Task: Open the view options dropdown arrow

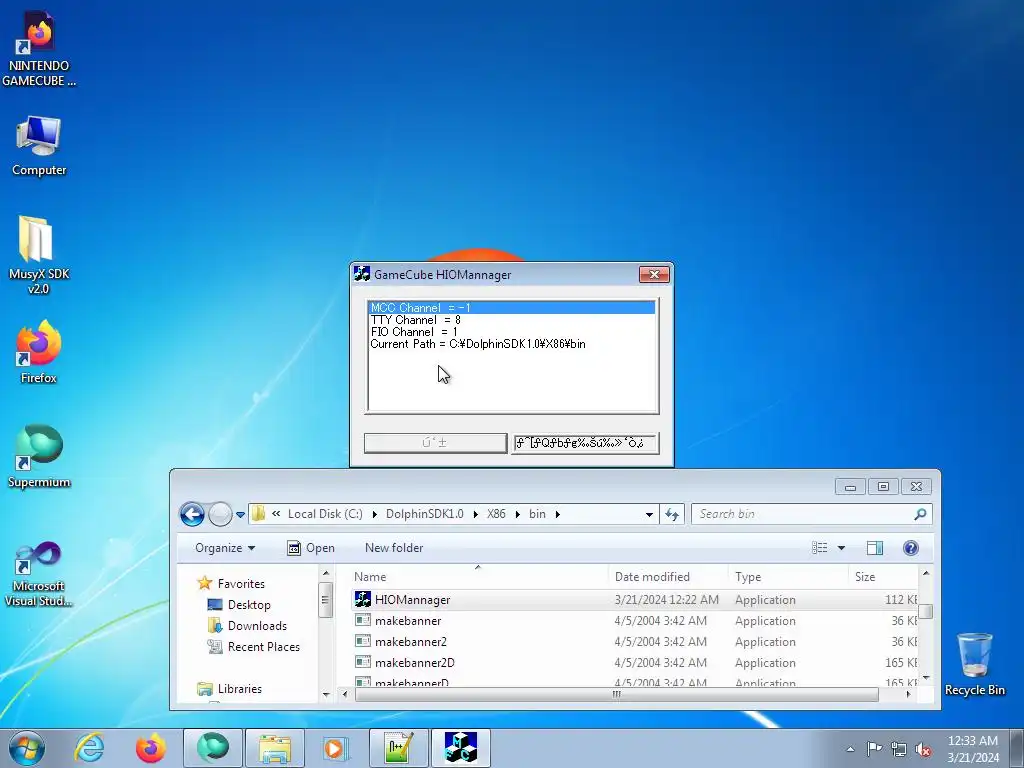Action: [x=841, y=548]
